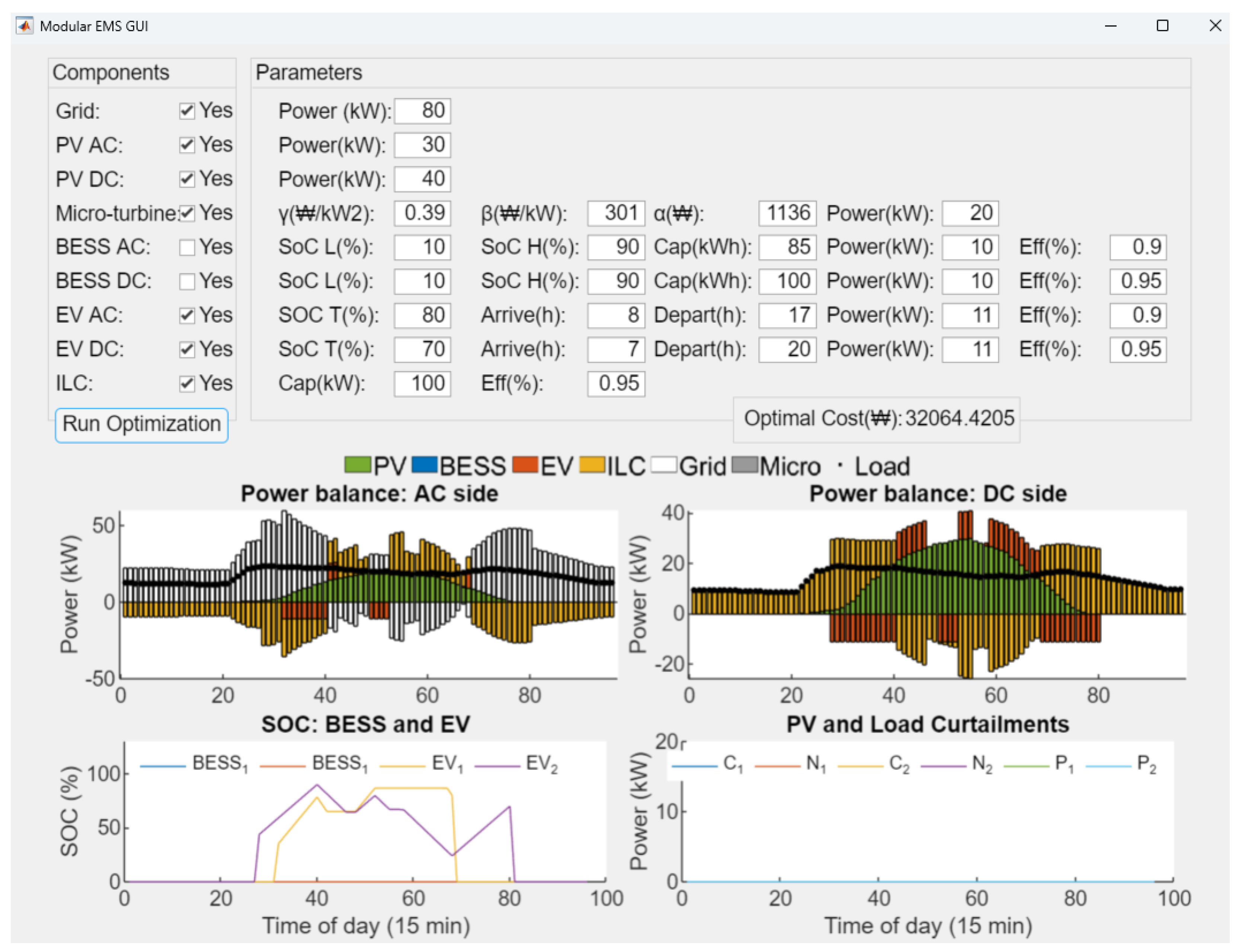Enable the BESS AC checkbox

[187, 247]
